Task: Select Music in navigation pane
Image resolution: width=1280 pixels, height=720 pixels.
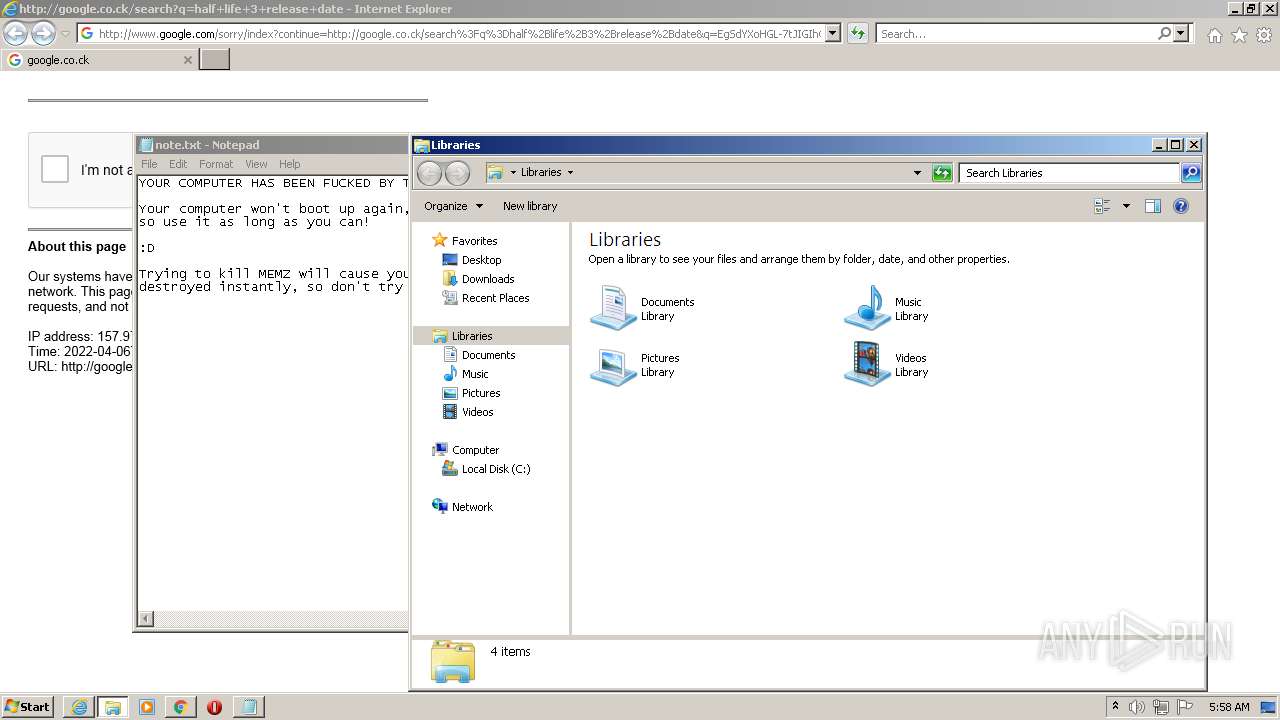Action: tap(475, 374)
